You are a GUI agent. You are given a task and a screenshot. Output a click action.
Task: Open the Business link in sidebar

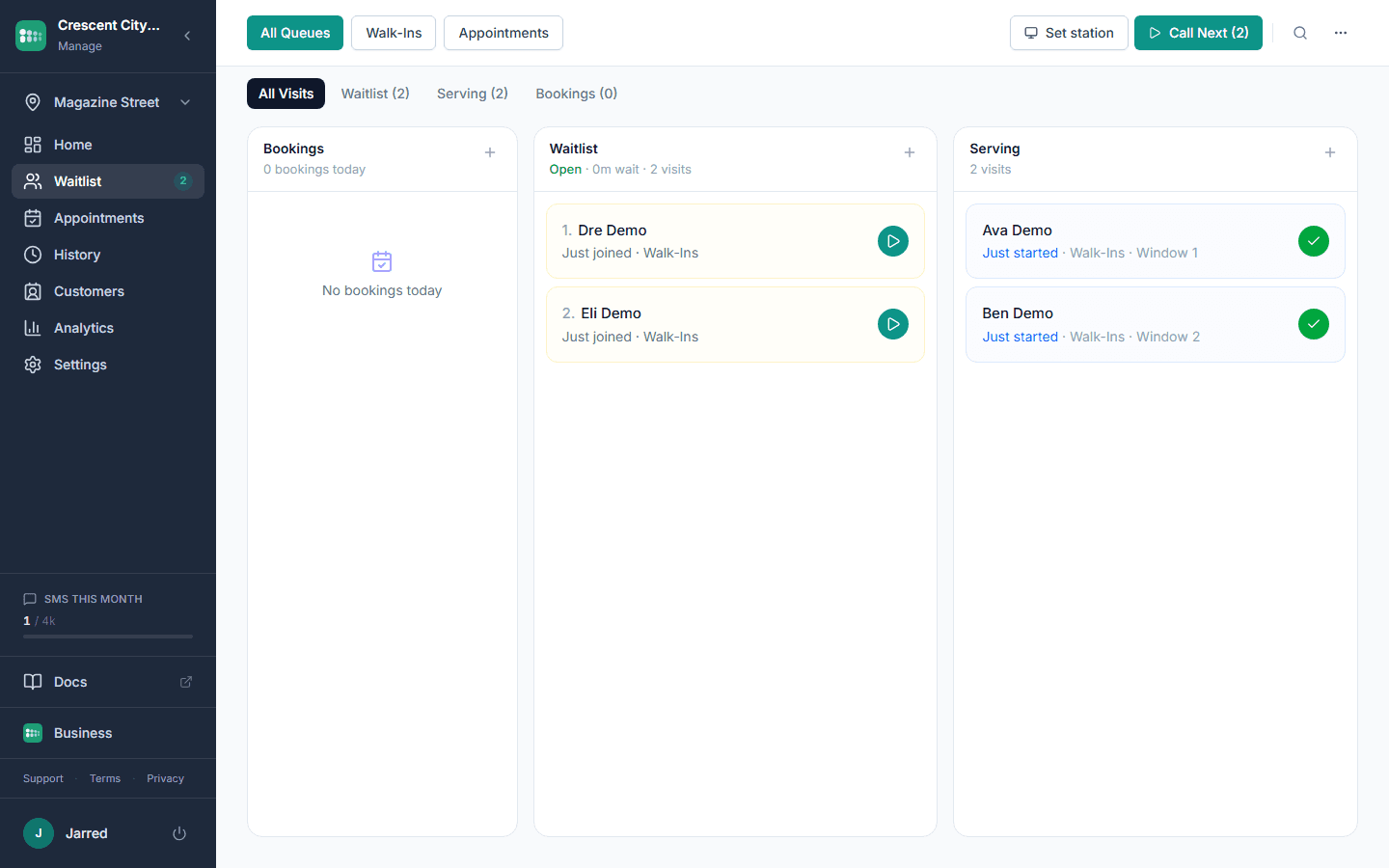tap(108, 733)
